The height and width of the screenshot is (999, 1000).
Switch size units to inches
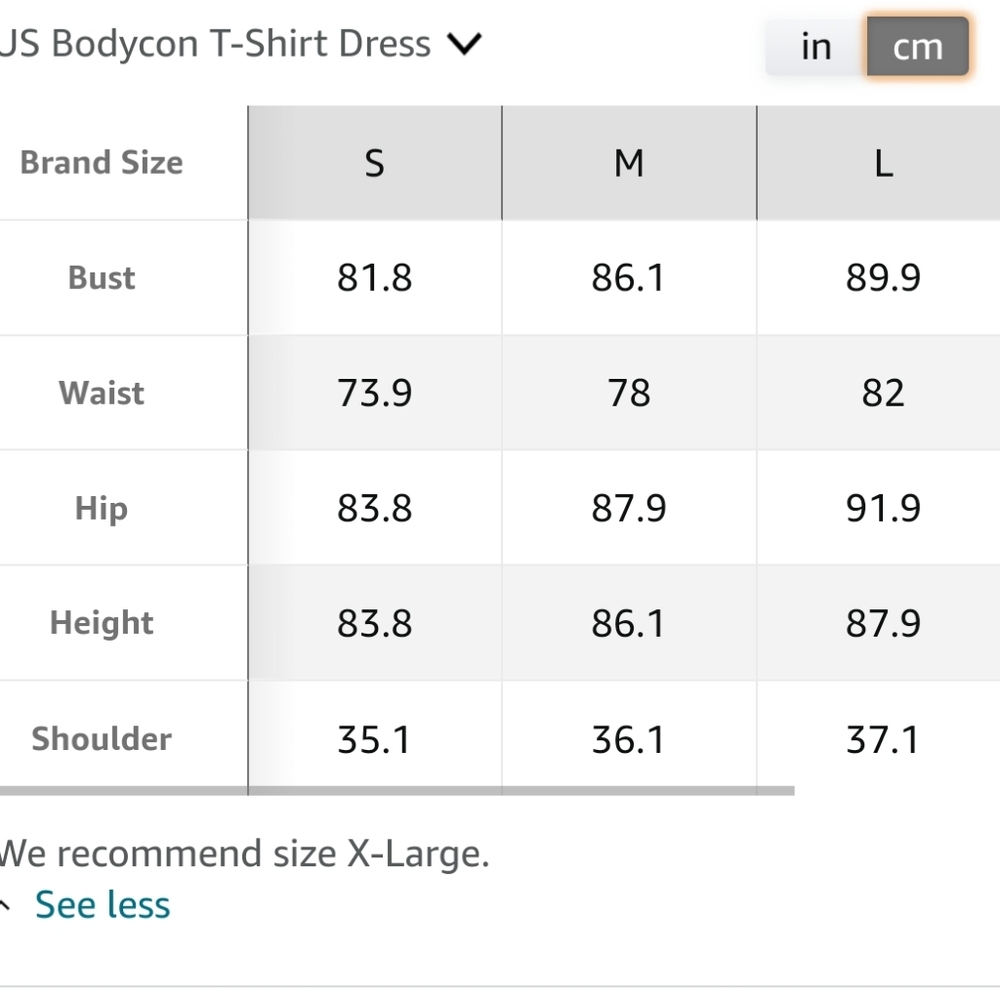[816, 46]
